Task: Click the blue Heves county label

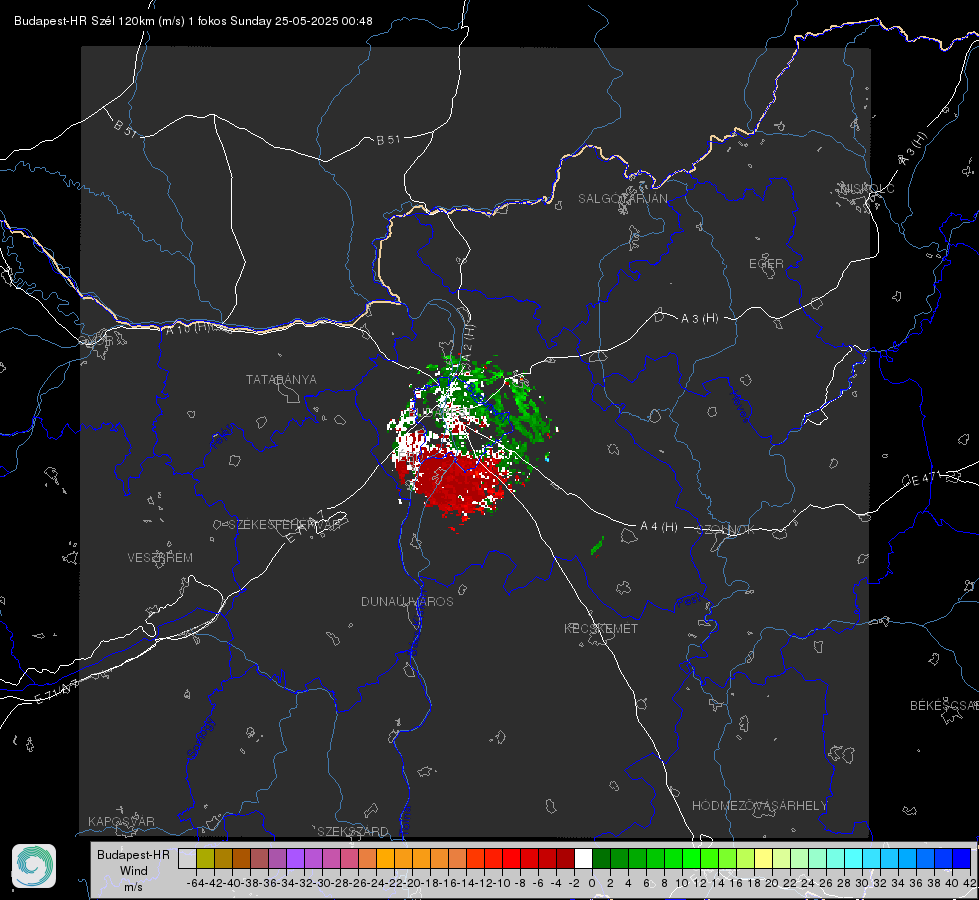Action: (739, 406)
